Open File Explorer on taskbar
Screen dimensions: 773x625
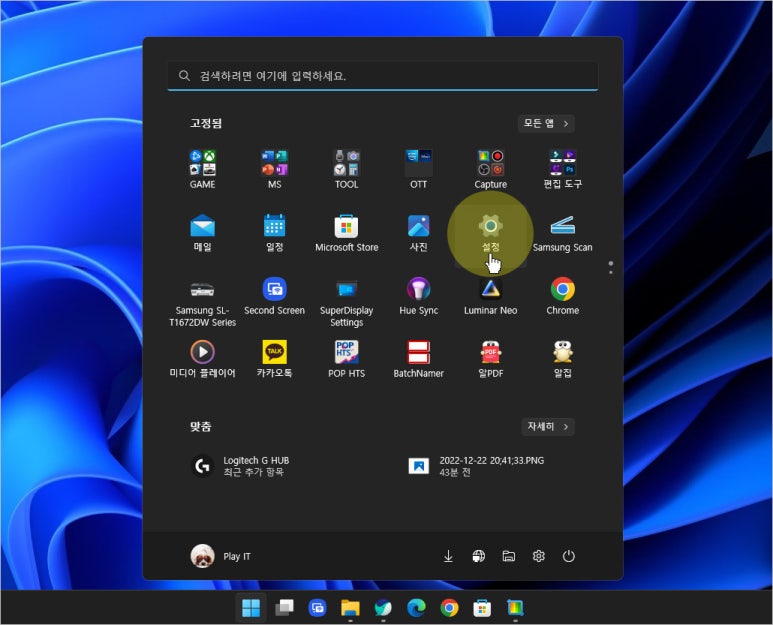pyautogui.click(x=351, y=608)
